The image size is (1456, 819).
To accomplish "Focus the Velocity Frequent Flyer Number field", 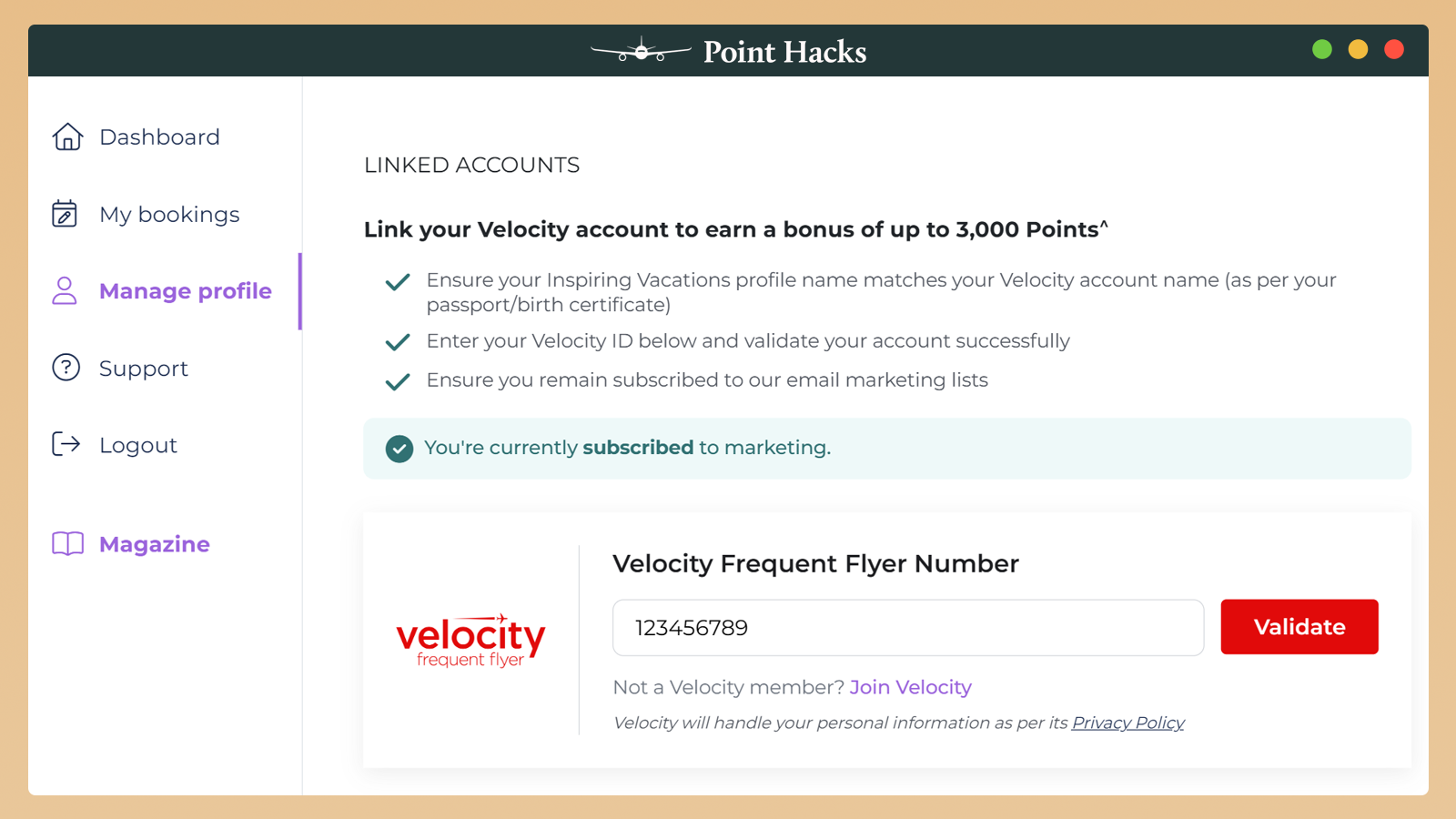I will (907, 628).
